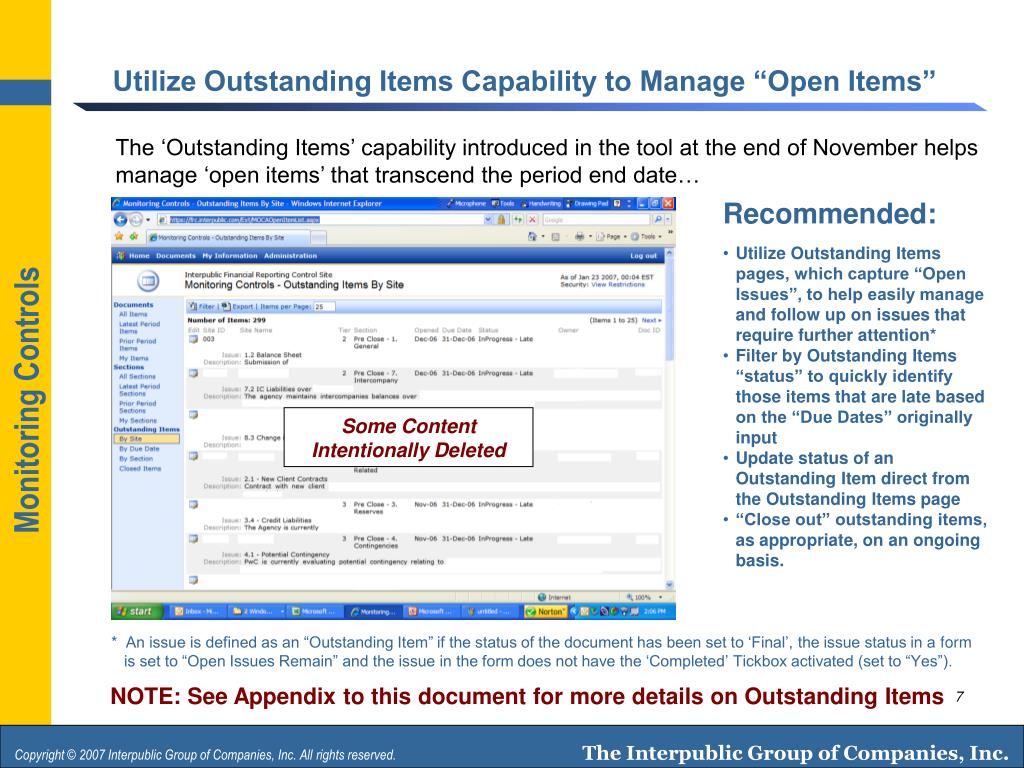Click '1.2 Balance Sheet' issue text
The image size is (1024, 768).
click(273, 355)
